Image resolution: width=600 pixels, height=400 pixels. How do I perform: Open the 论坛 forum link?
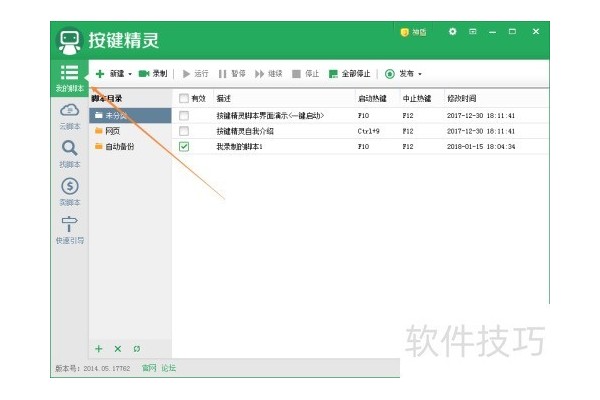click(168, 368)
